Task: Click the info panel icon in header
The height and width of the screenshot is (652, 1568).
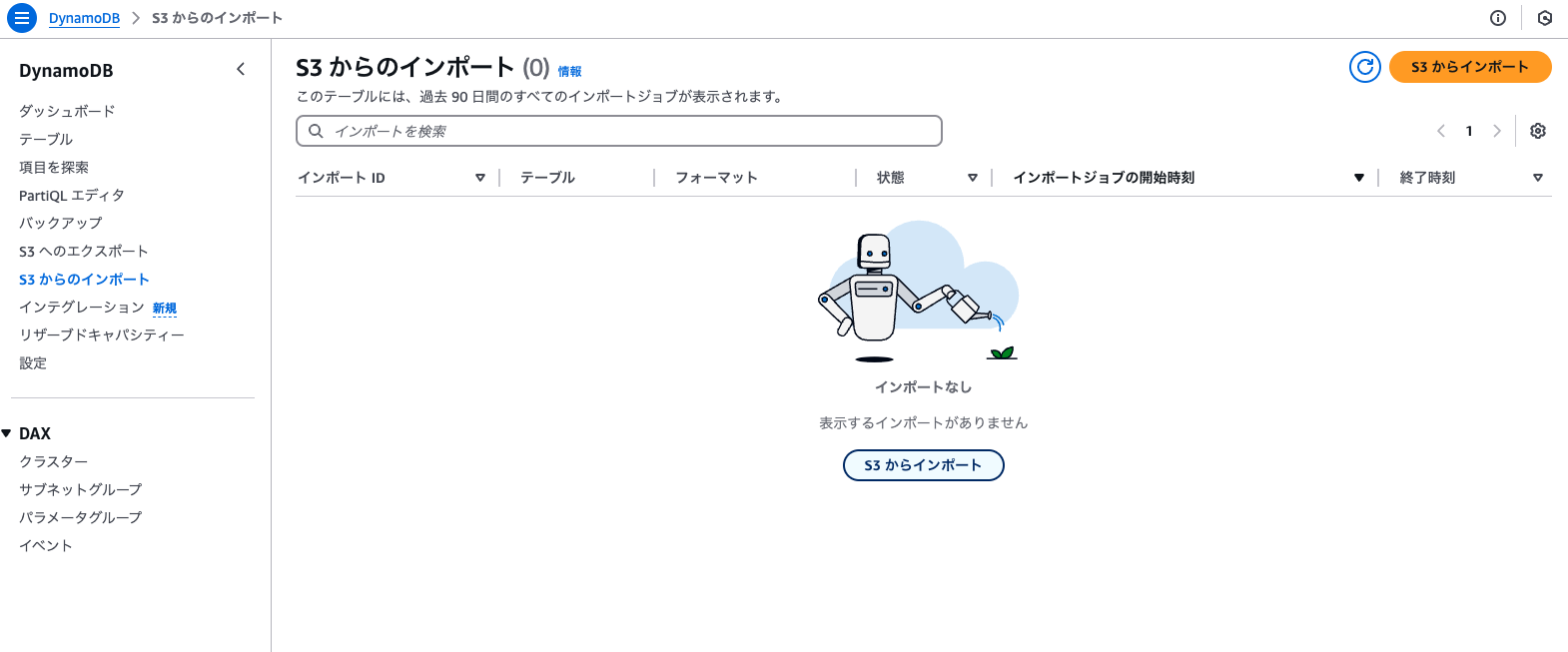Action: (1497, 18)
